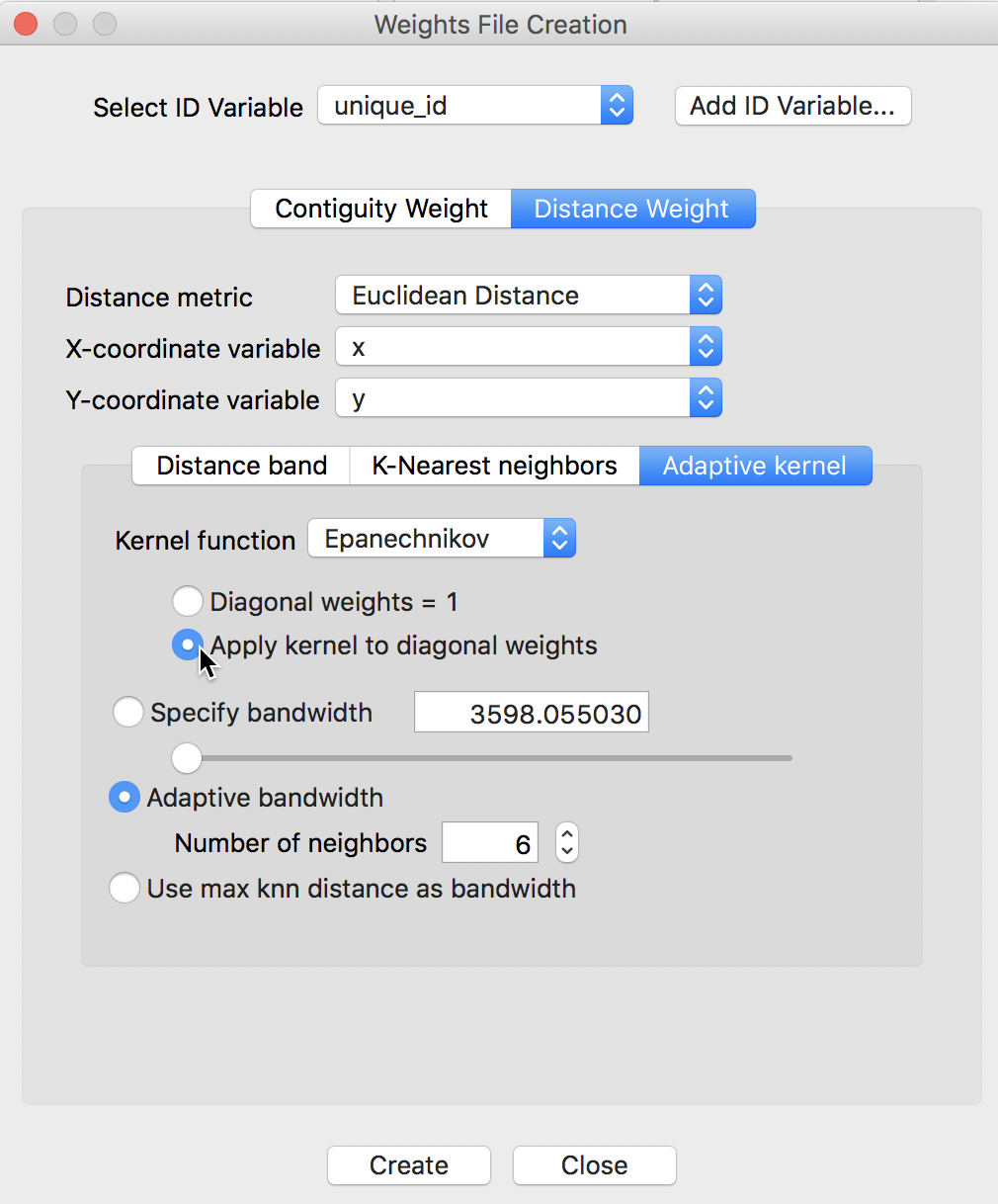Click the bandwidth value field 3598.055030

(532, 713)
